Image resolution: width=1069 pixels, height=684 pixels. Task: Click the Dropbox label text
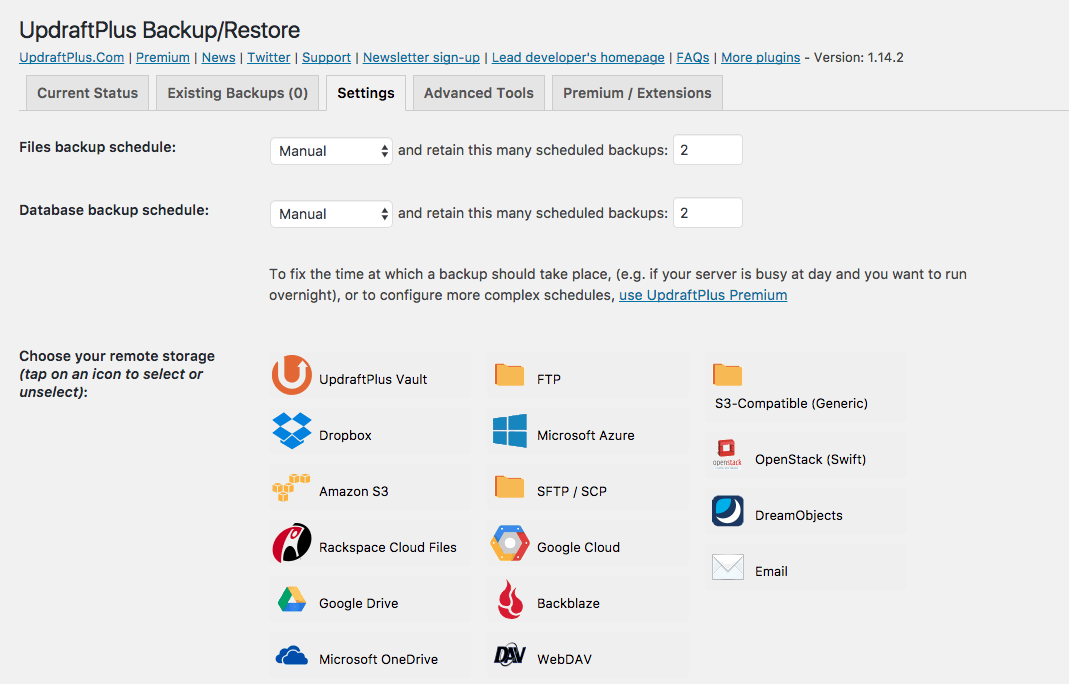pos(345,435)
